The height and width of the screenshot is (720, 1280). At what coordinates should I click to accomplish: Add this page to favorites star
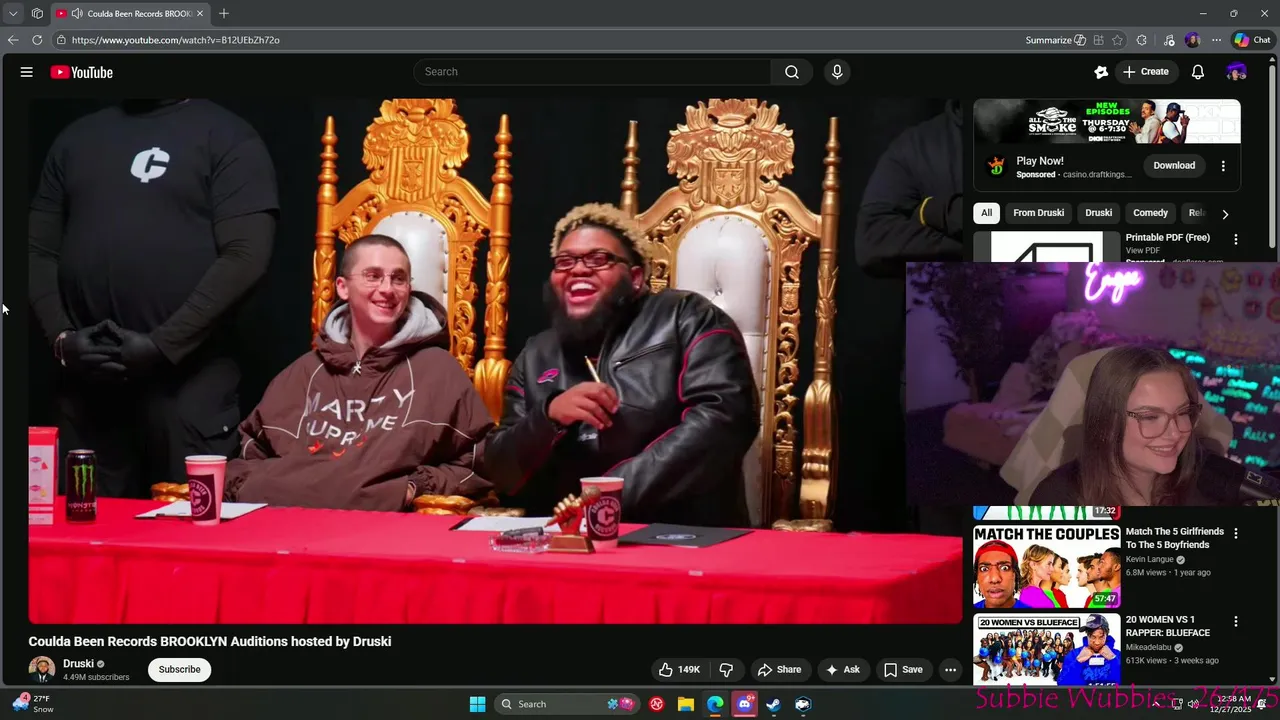[x=1117, y=40]
